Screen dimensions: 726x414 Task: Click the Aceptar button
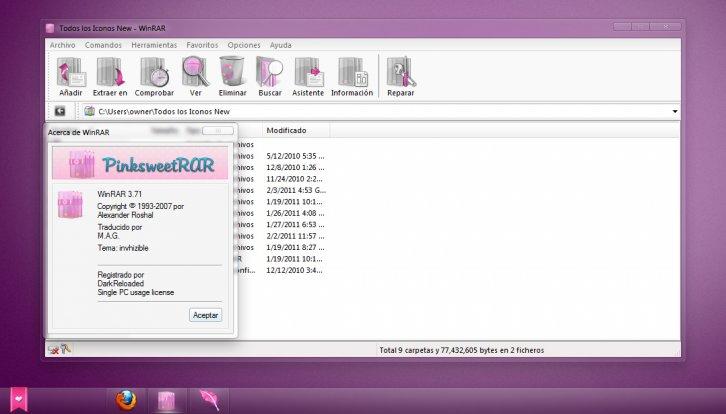coord(205,315)
